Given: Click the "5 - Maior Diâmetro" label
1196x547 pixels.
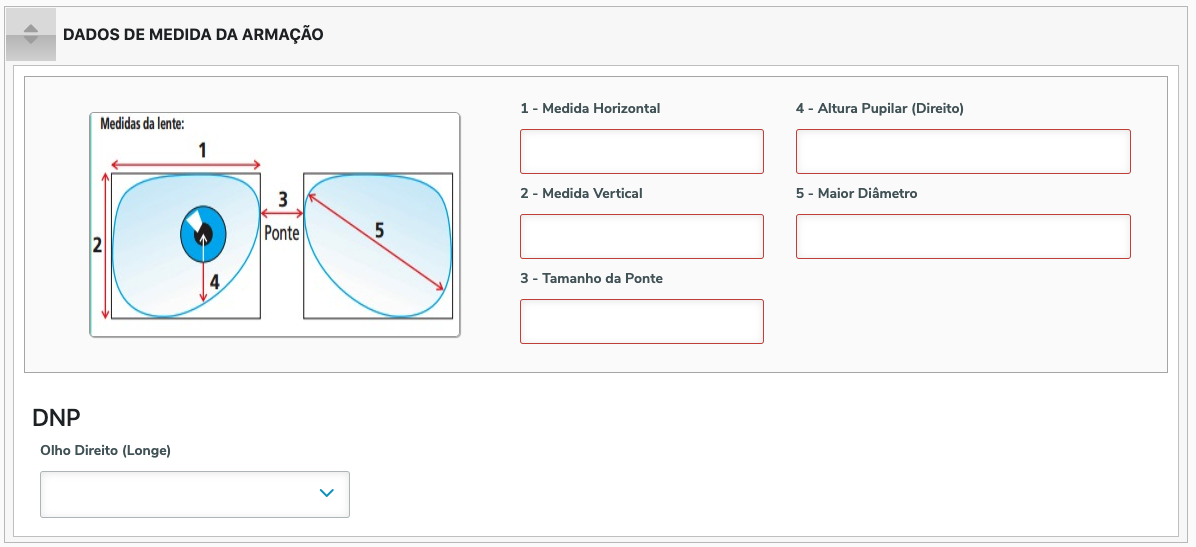Looking at the screenshot, I should [x=856, y=193].
